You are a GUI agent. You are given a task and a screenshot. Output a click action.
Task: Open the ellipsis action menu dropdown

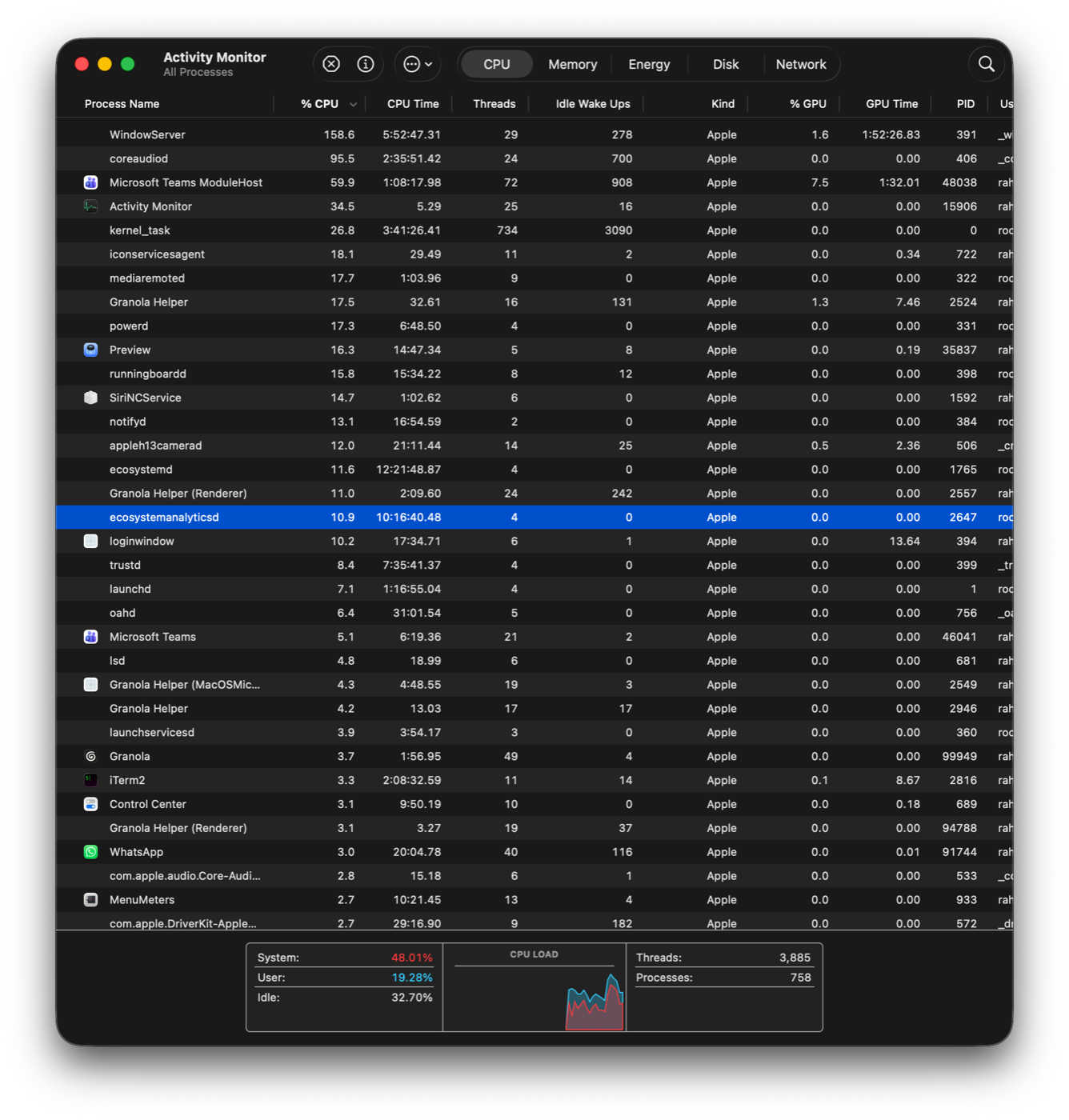pyautogui.click(x=418, y=64)
